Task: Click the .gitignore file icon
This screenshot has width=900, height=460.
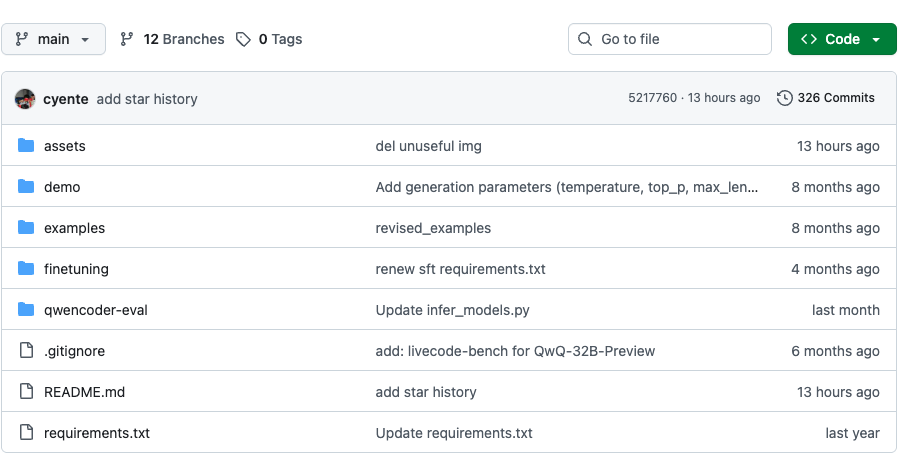Action: (x=26, y=350)
